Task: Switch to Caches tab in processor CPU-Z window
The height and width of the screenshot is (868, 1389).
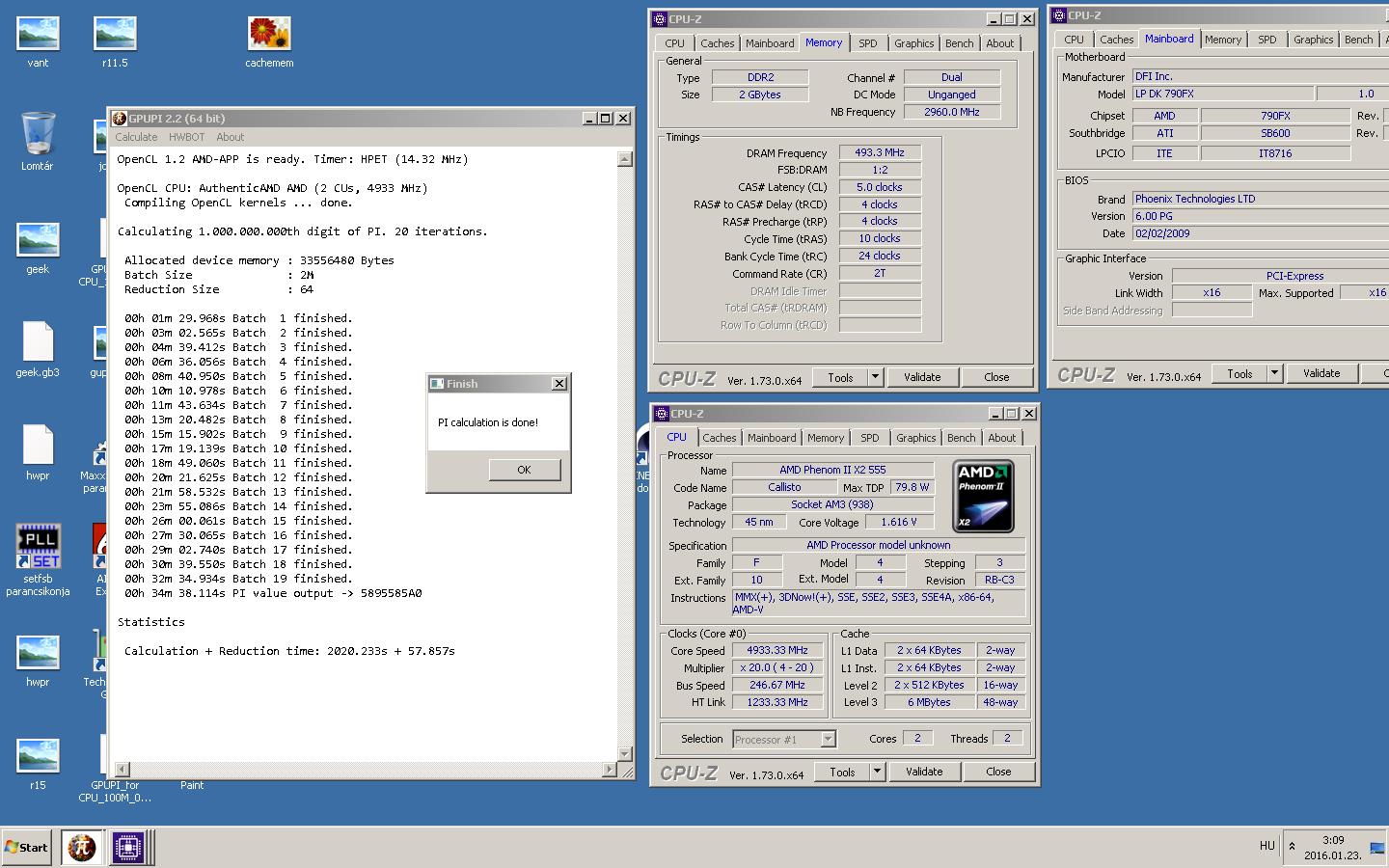Action: coord(719,438)
